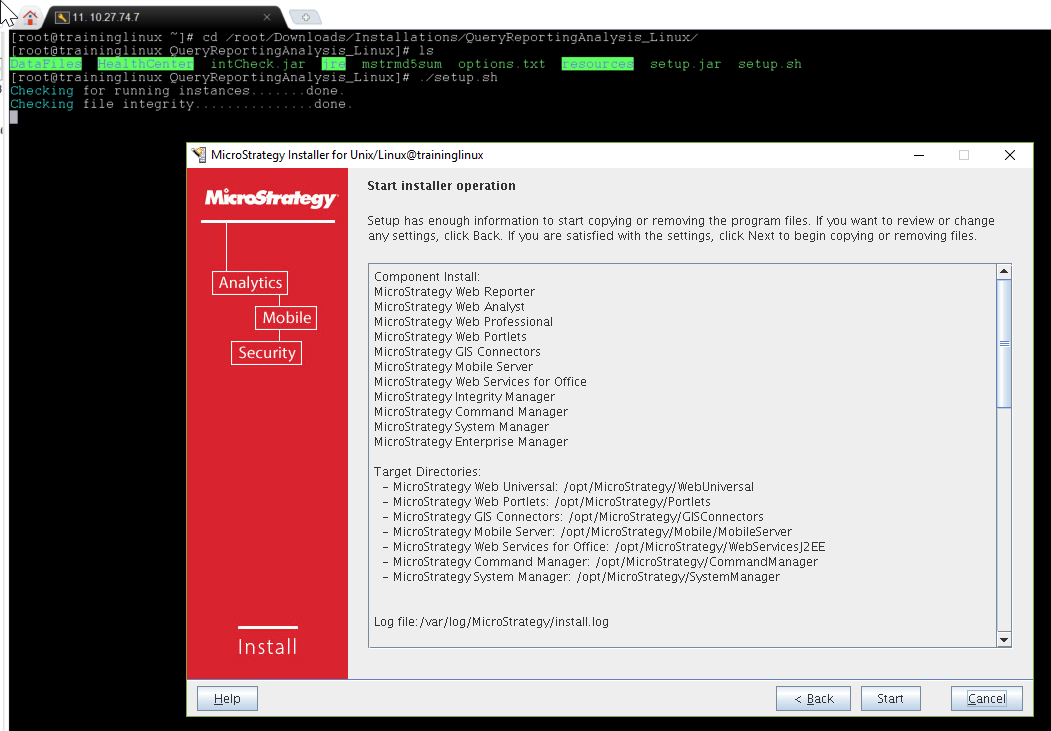Minimize the MicroStrategy Installer window
Image resolution: width=1051 pixels, height=731 pixels.
(918, 155)
